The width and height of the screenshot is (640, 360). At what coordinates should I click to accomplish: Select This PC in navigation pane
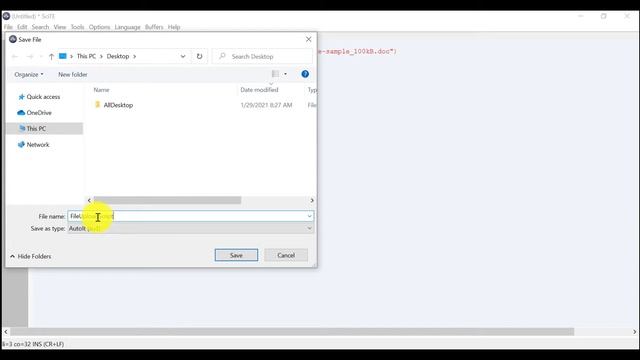click(36, 129)
